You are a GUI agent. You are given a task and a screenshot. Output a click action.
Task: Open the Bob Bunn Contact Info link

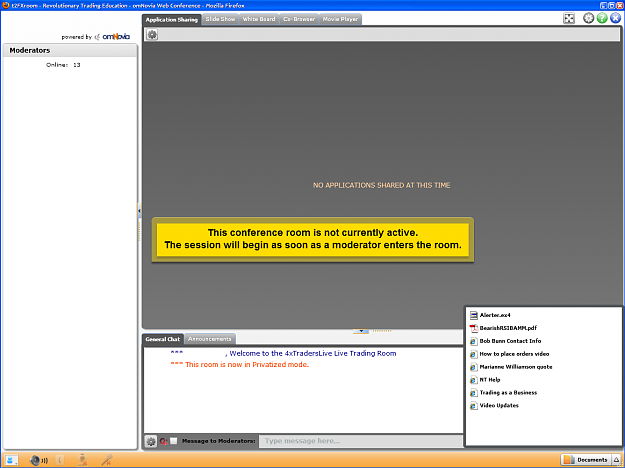pos(510,341)
